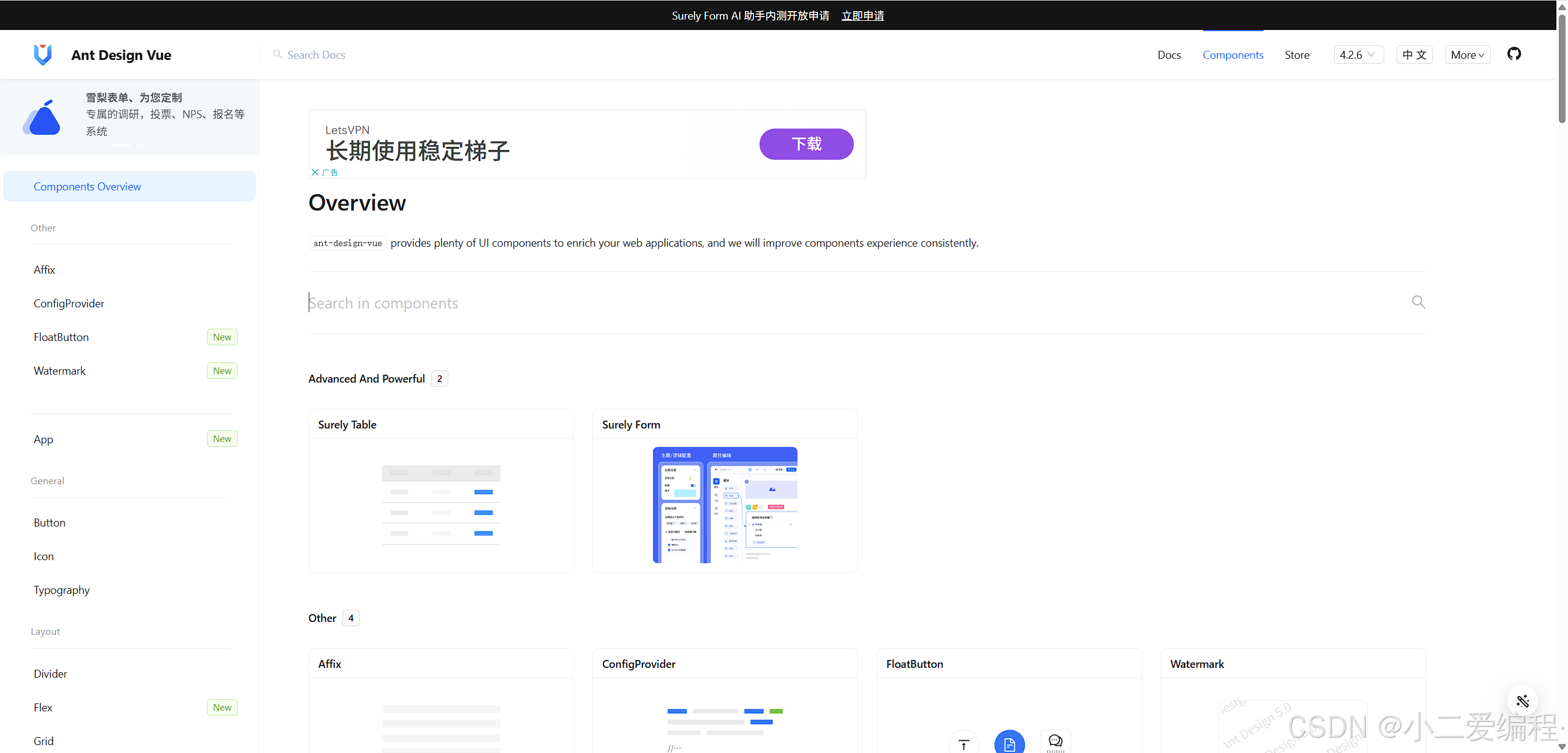The image size is (1568, 753).
Task: Click the theme editor floating icon
Action: pyautogui.click(x=1522, y=701)
